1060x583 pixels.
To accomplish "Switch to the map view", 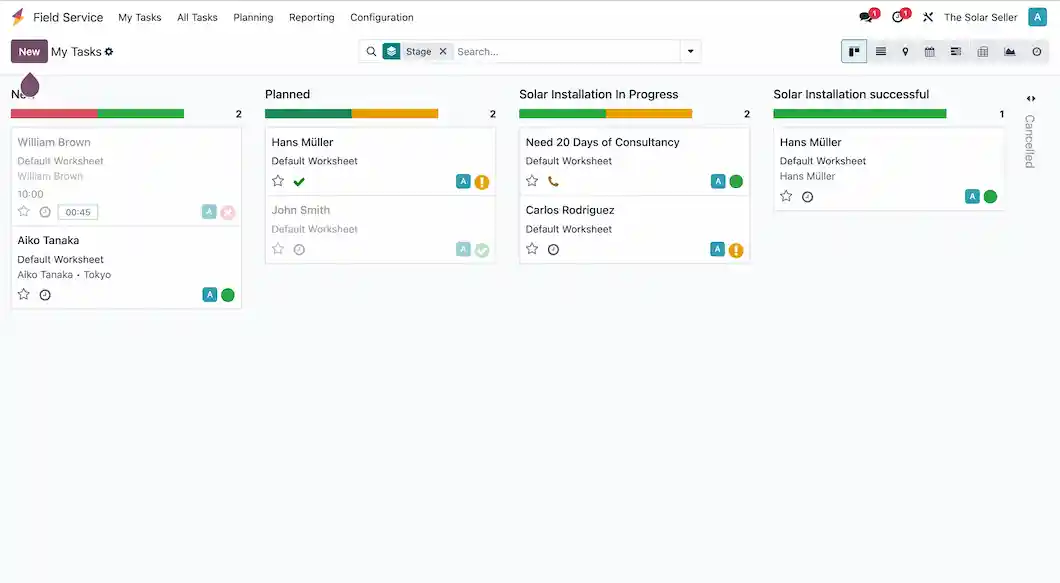I will click(x=905, y=51).
